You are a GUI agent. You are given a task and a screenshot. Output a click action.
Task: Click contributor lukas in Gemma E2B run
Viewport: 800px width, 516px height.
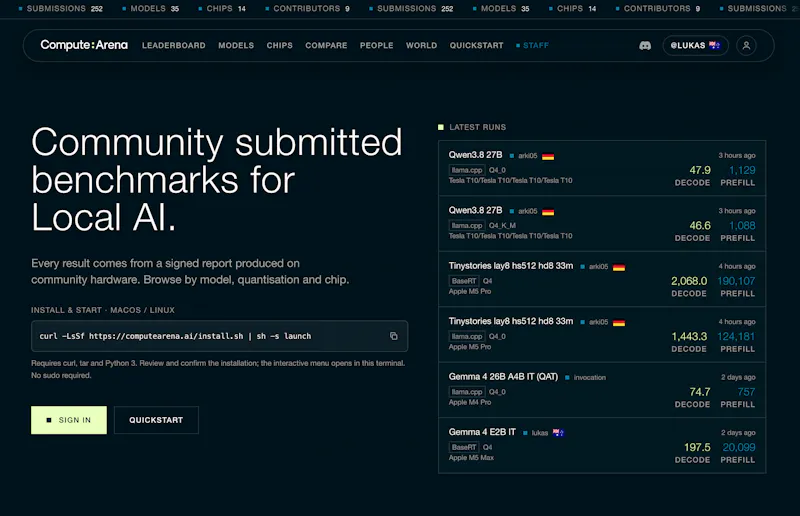(x=540, y=433)
